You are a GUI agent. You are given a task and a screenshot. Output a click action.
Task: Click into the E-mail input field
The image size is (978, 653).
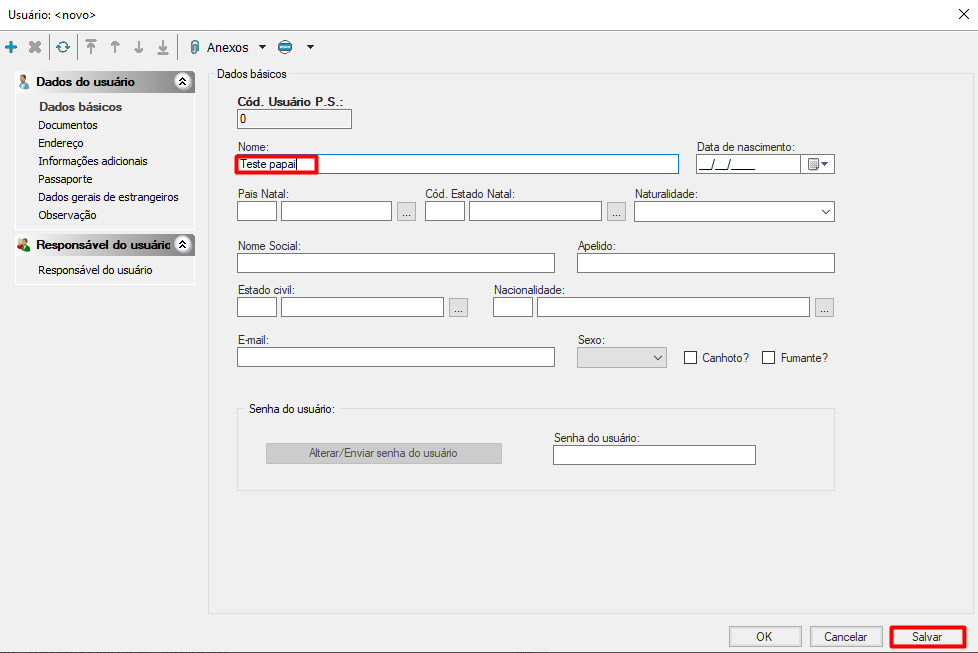pyautogui.click(x=395, y=358)
